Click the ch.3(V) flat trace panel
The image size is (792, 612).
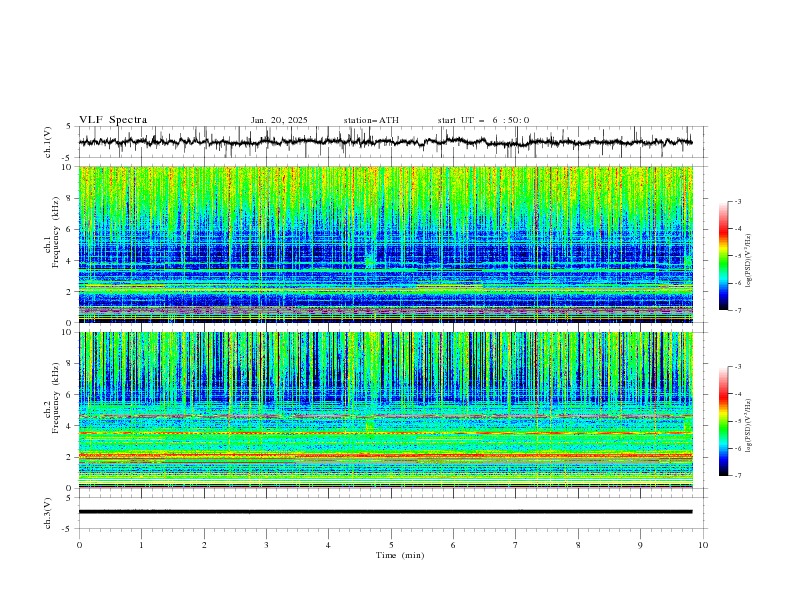[x=392, y=513]
